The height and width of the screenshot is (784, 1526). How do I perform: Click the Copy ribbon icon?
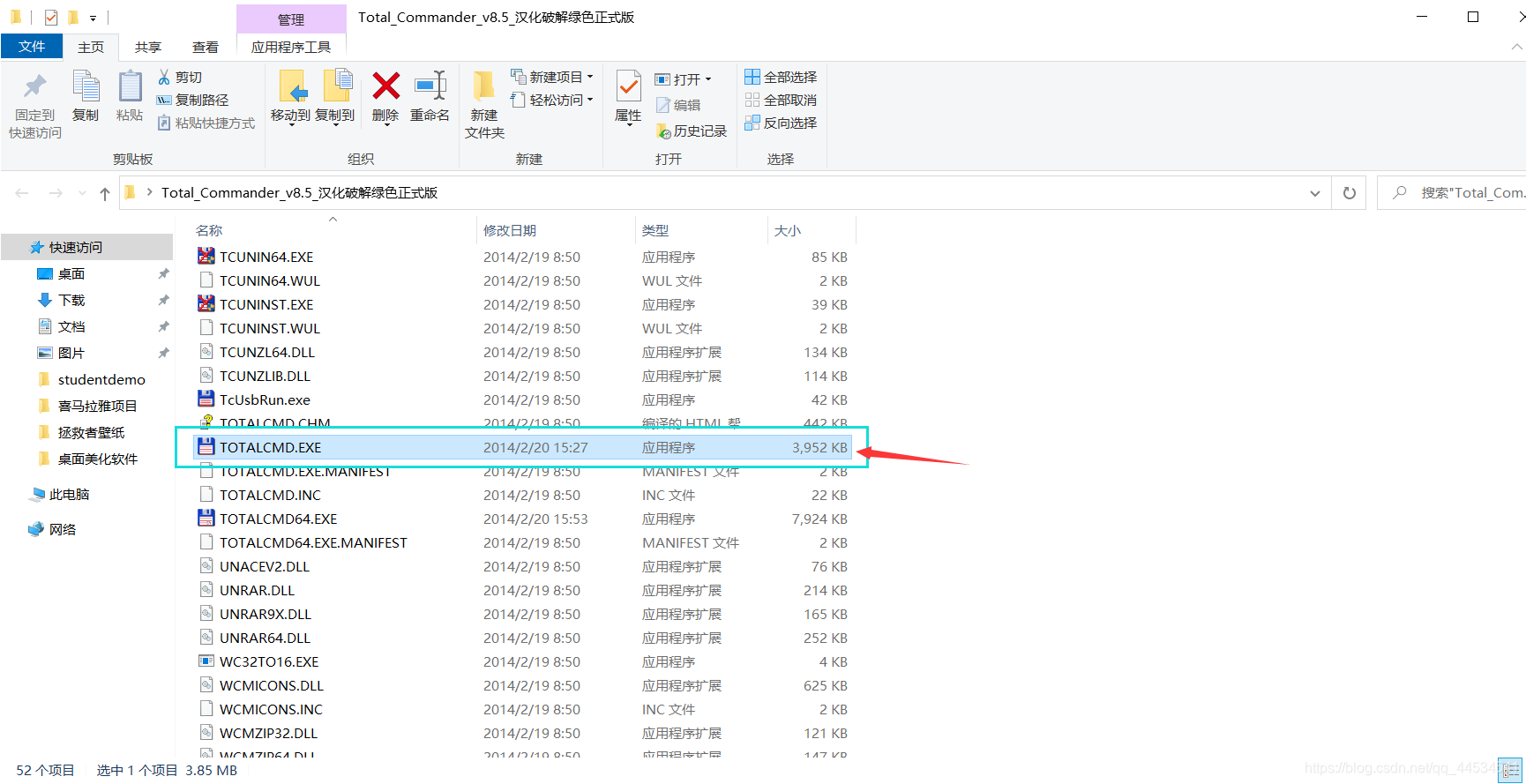click(x=86, y=97)
